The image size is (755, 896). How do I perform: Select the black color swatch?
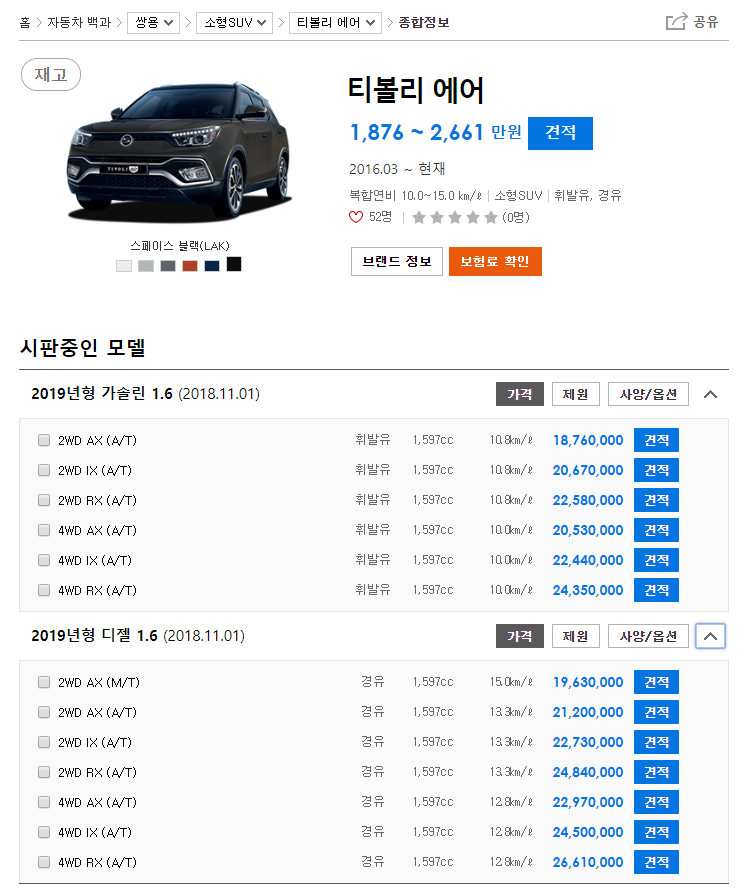click(234, 264)
